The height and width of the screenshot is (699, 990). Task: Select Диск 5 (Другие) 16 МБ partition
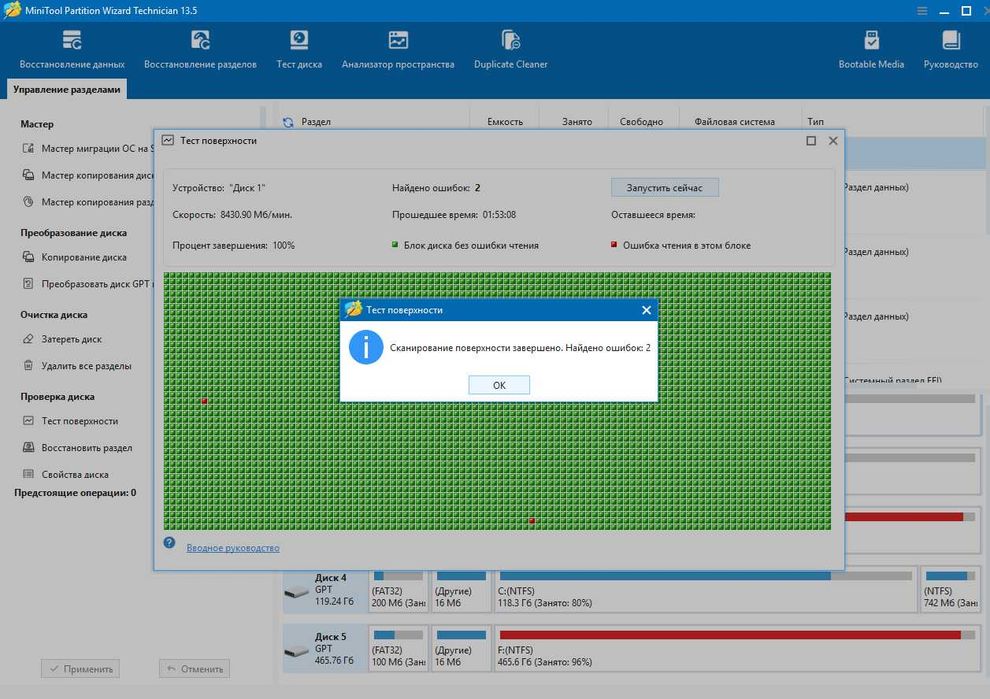coord(461,648)
